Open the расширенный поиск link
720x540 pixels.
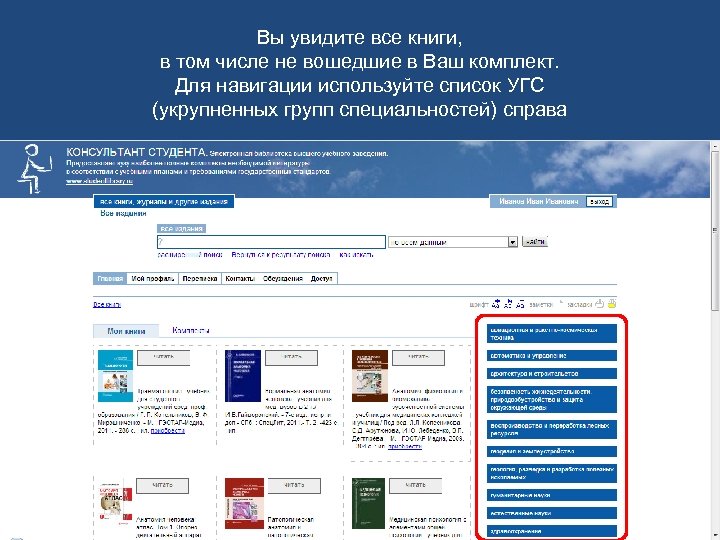click(190, 255)
